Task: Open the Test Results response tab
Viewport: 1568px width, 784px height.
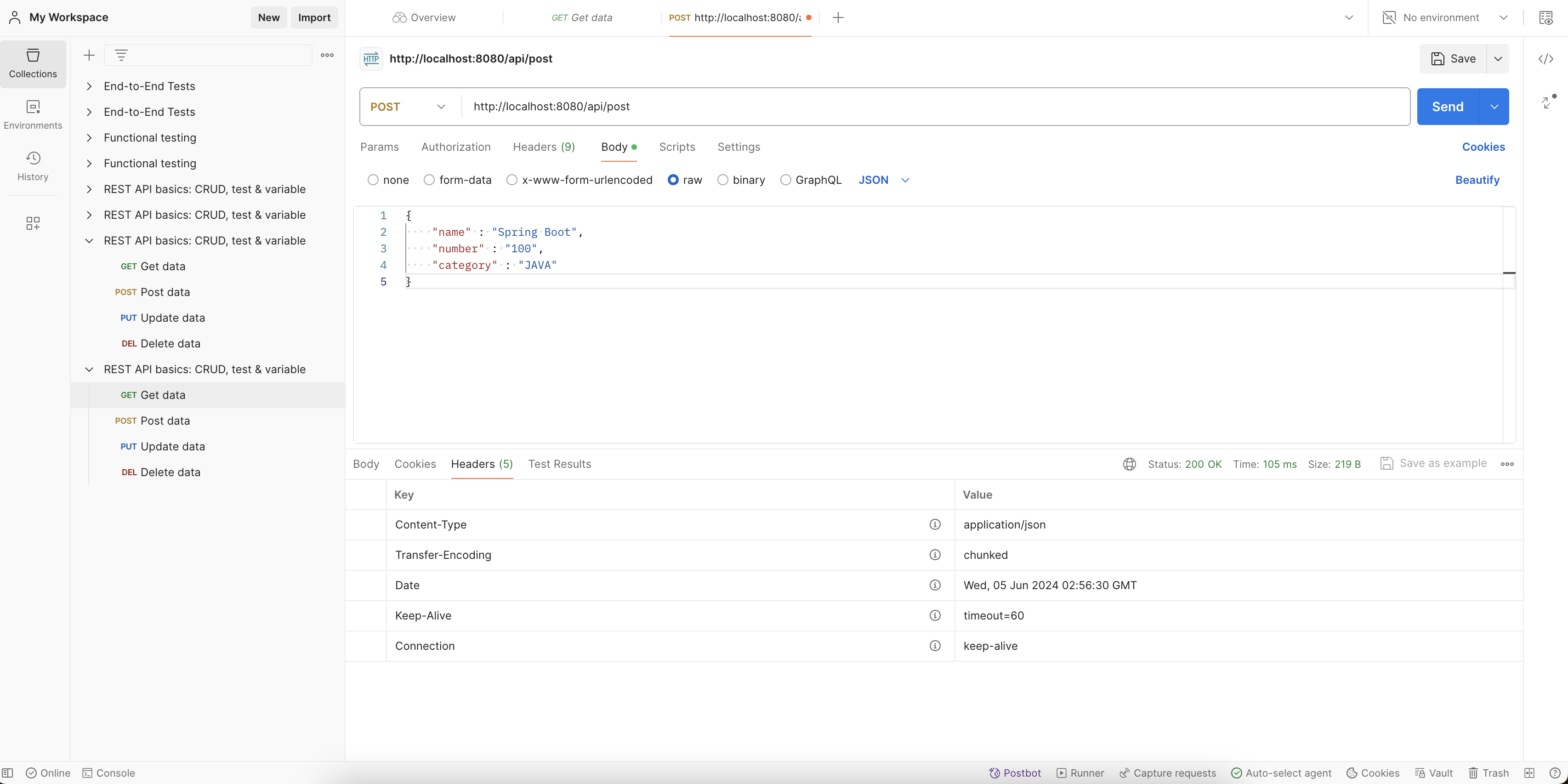Action: 559,465
